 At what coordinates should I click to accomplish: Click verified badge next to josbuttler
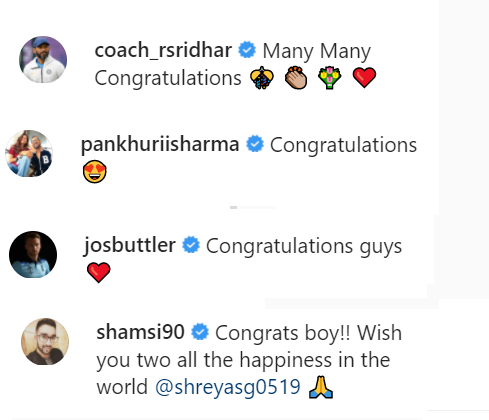pyautogui.click(x=191, y=245)
